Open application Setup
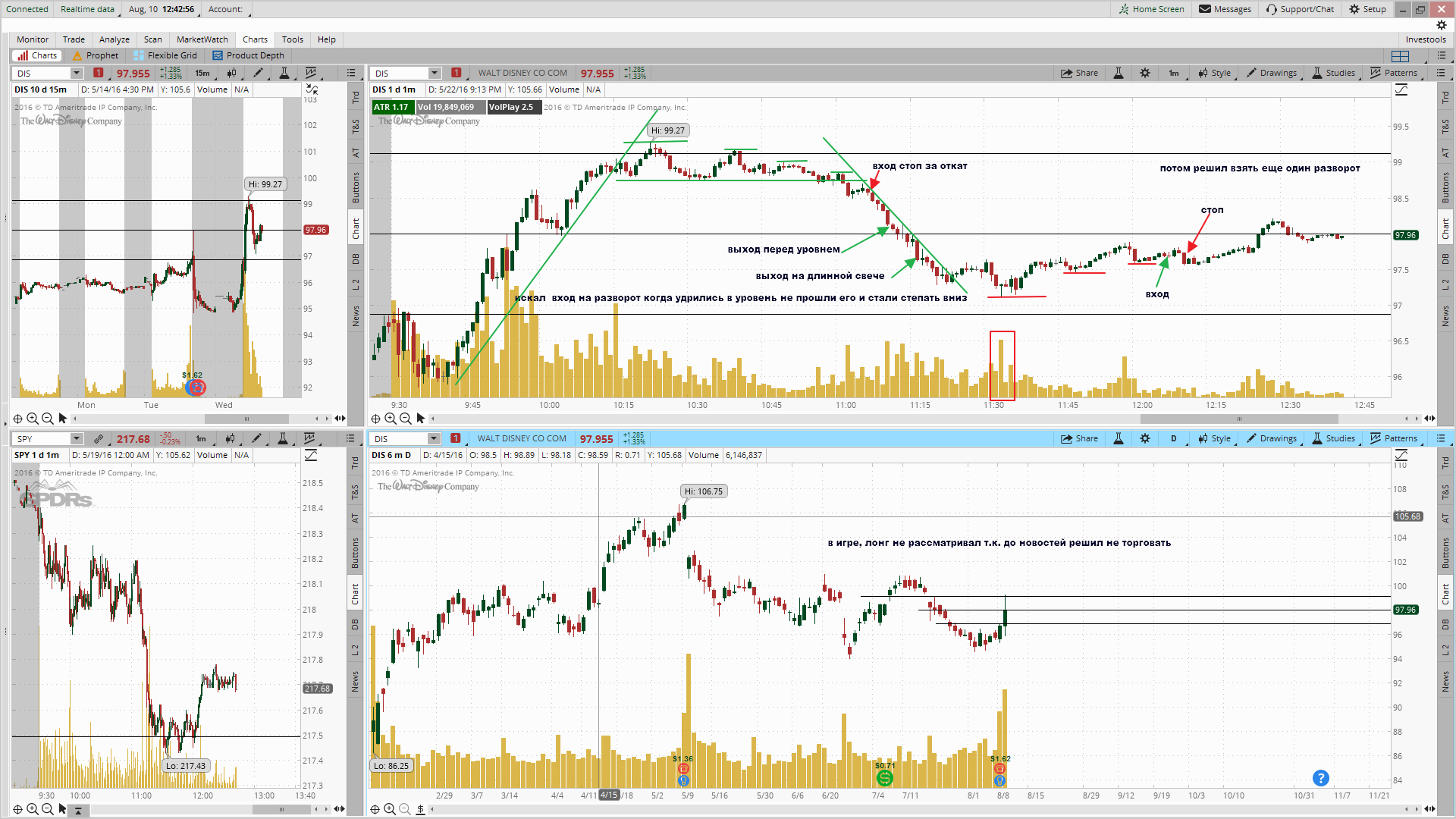Viewport: 1456px width, 819px height. point(1367,9)
